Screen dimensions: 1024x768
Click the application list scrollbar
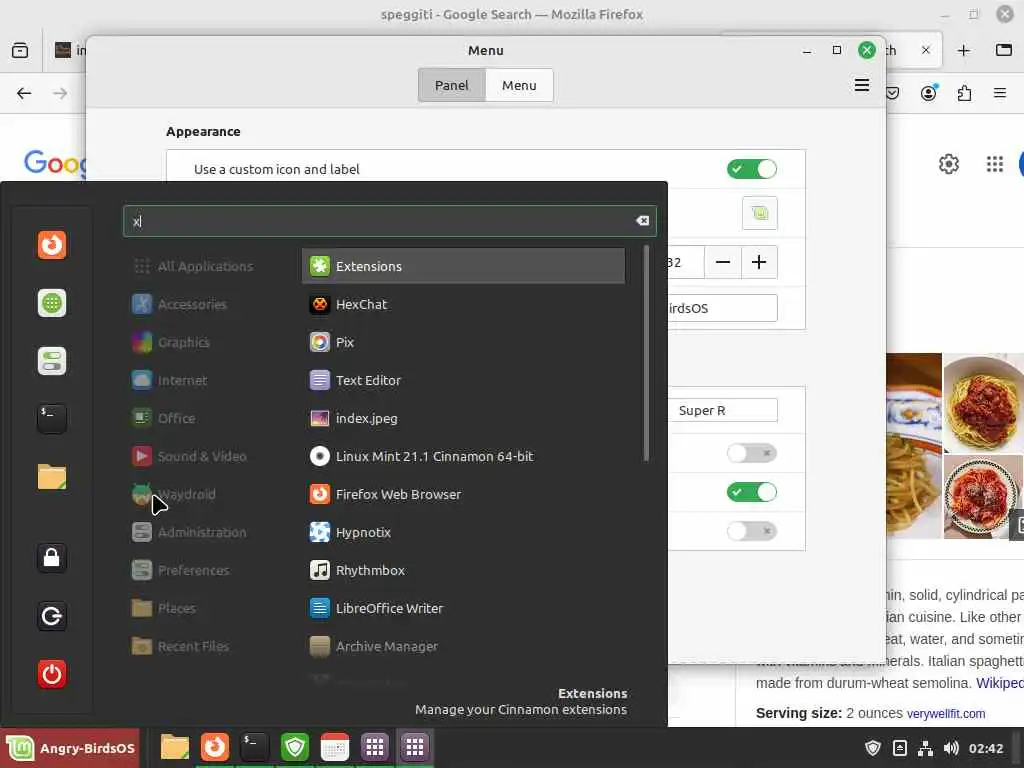646,353
